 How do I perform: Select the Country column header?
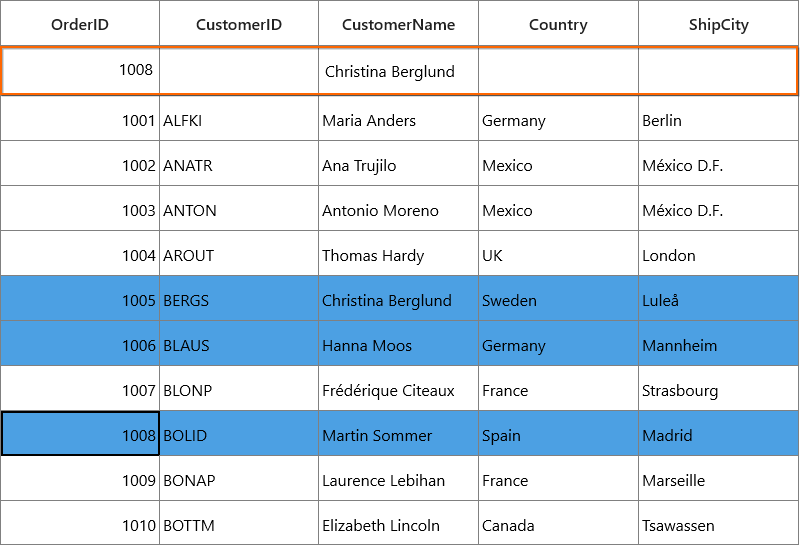(x=558, y=23)
